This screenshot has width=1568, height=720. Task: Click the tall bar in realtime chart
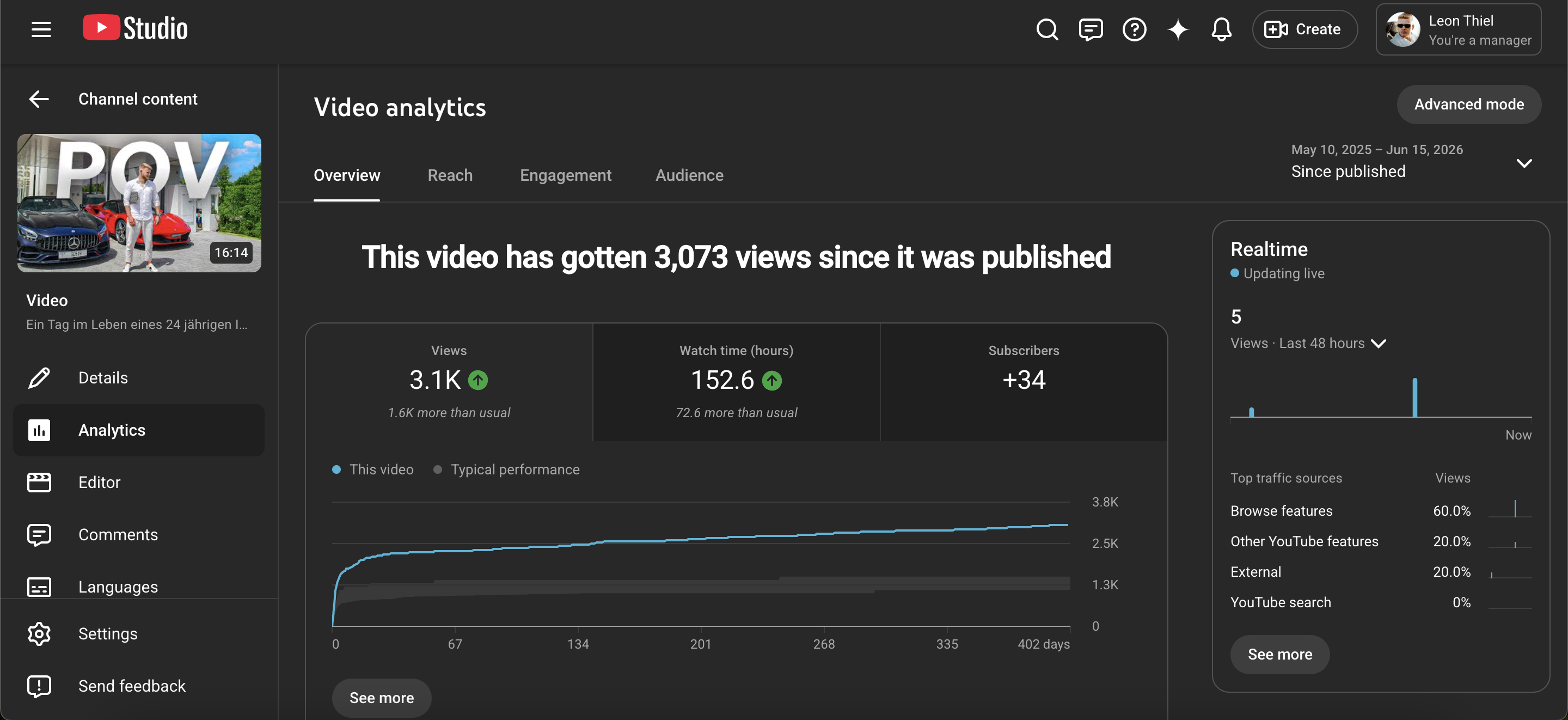[1414, 398]
